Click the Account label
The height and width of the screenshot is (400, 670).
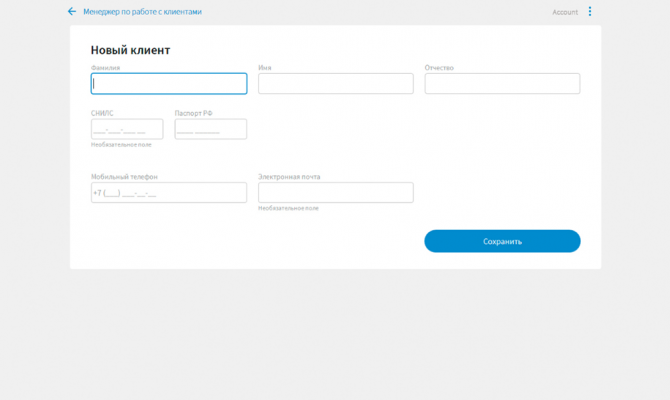point(565,12)
